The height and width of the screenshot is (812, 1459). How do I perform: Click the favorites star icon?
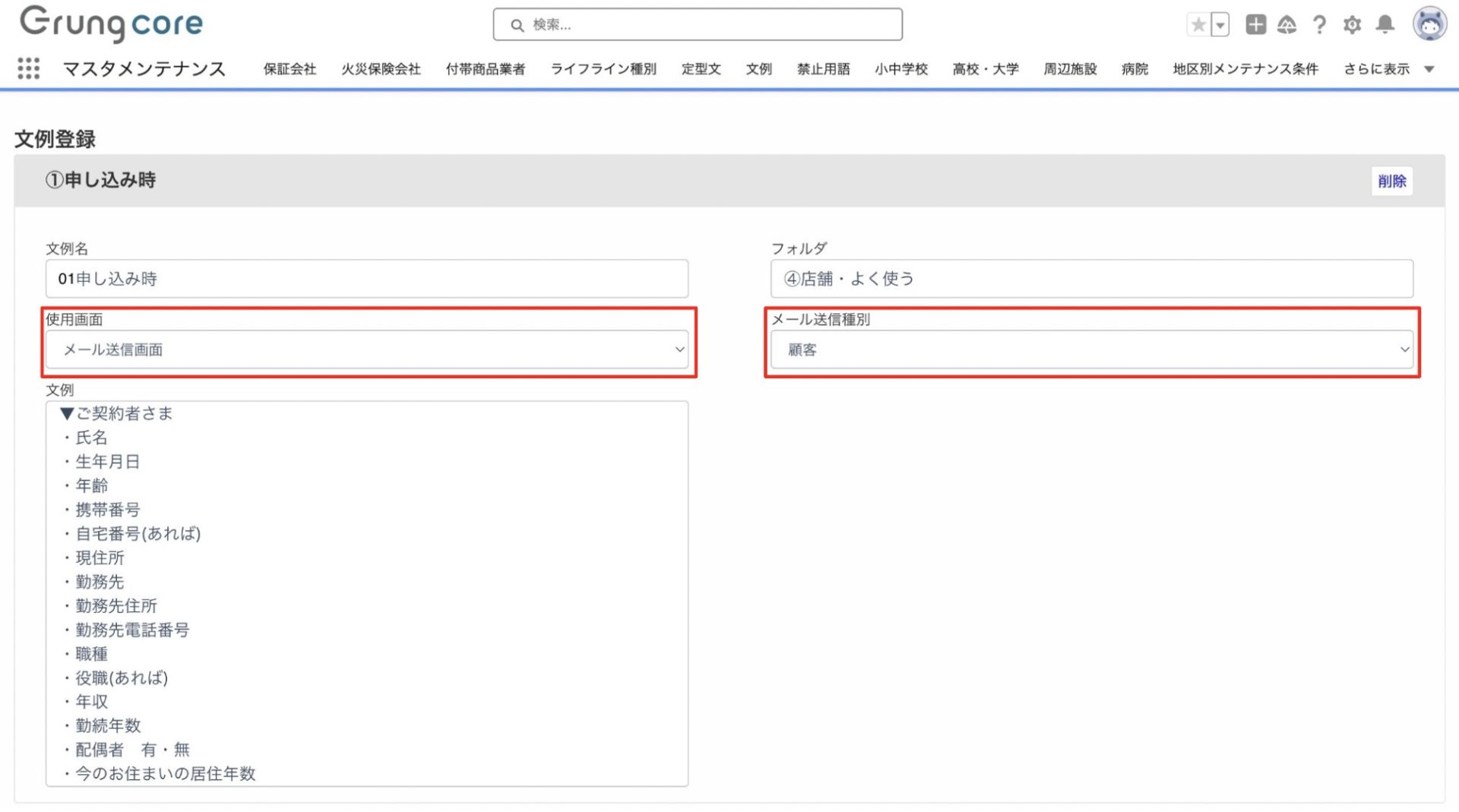point(1198,25)
